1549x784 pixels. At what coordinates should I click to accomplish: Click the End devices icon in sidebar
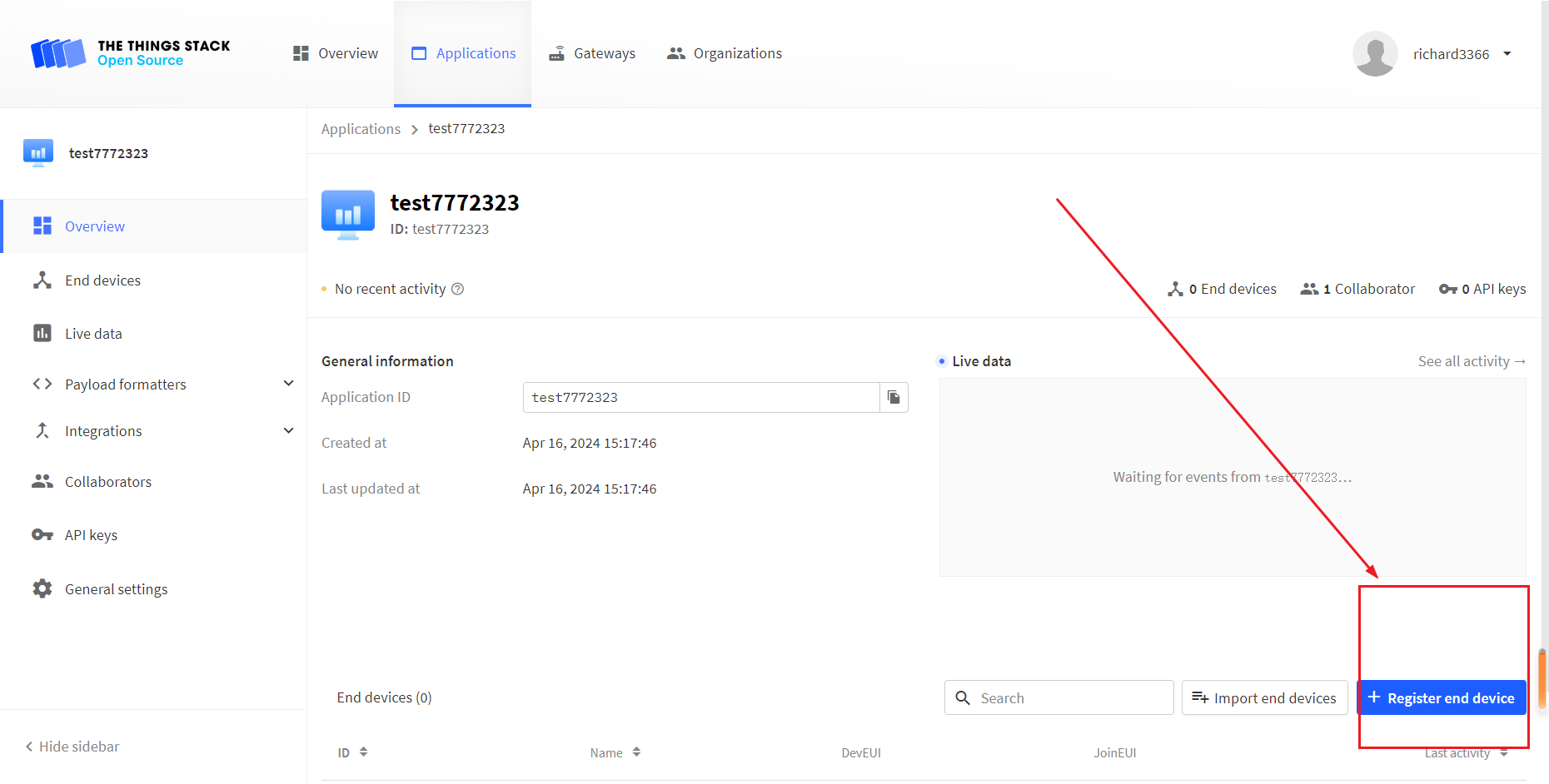42,280
